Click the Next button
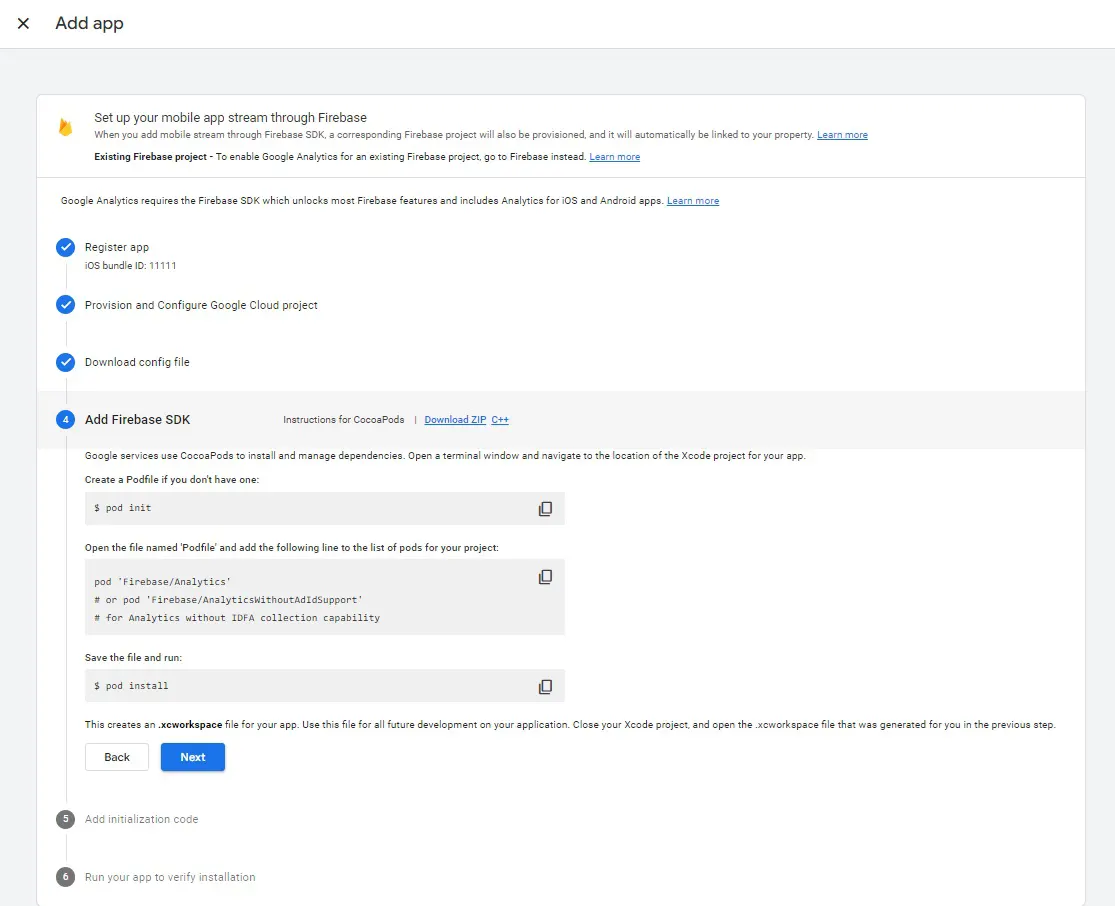Screen dimensions: 1115x906 point(193,757)
